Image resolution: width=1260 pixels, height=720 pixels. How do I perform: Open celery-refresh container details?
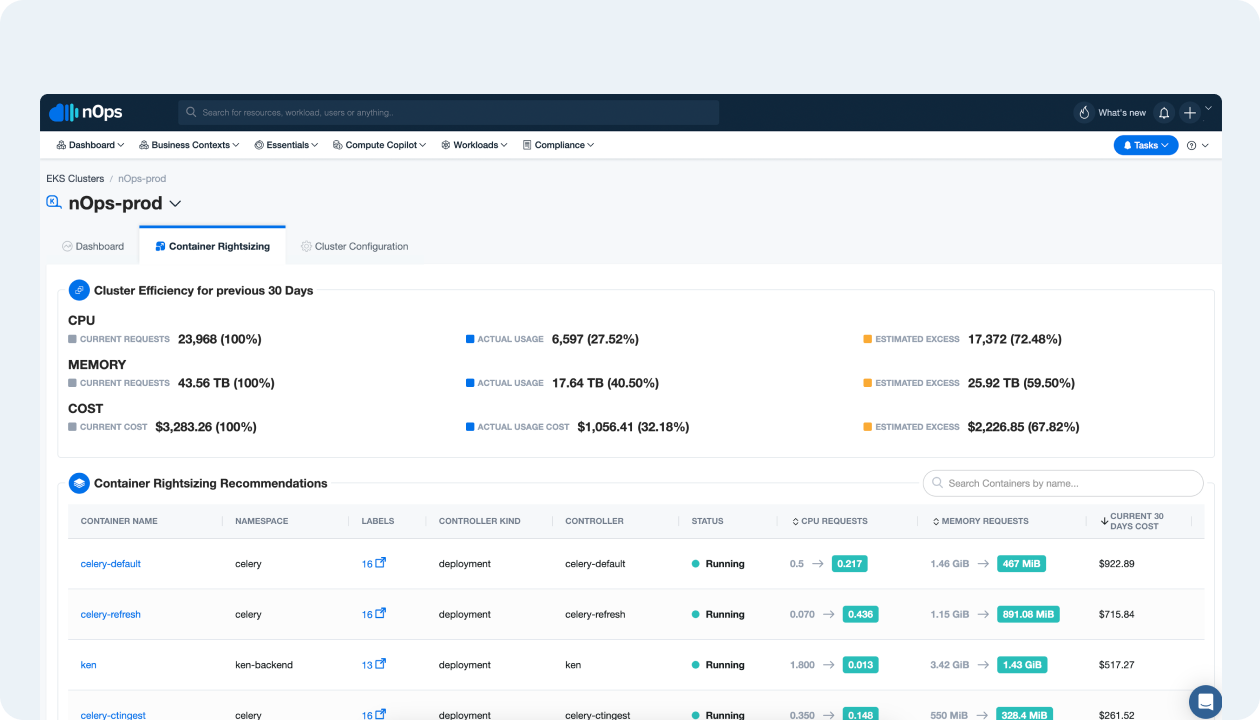[110, 614]
